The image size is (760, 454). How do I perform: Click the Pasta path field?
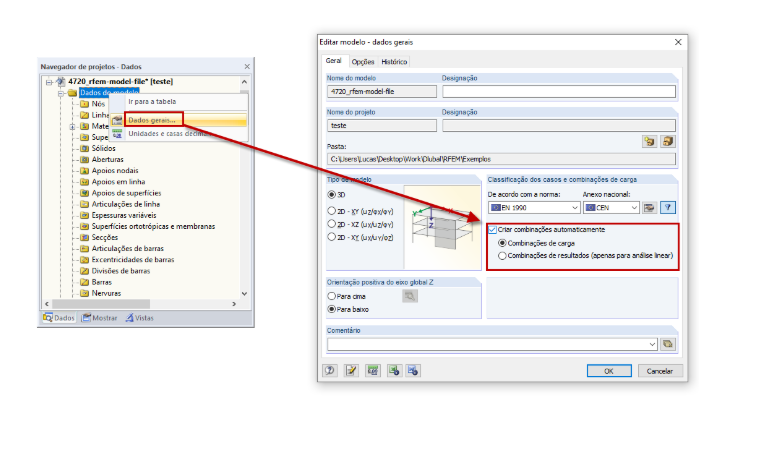[501, 159]
